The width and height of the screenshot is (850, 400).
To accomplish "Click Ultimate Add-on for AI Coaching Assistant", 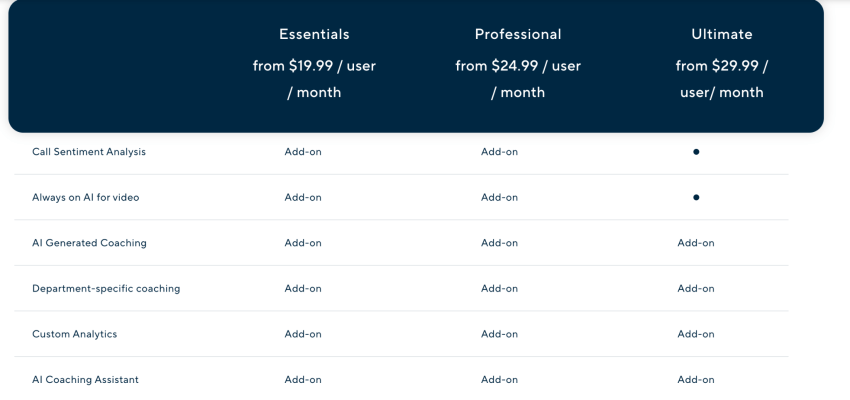I will click(x=696, y=379).
